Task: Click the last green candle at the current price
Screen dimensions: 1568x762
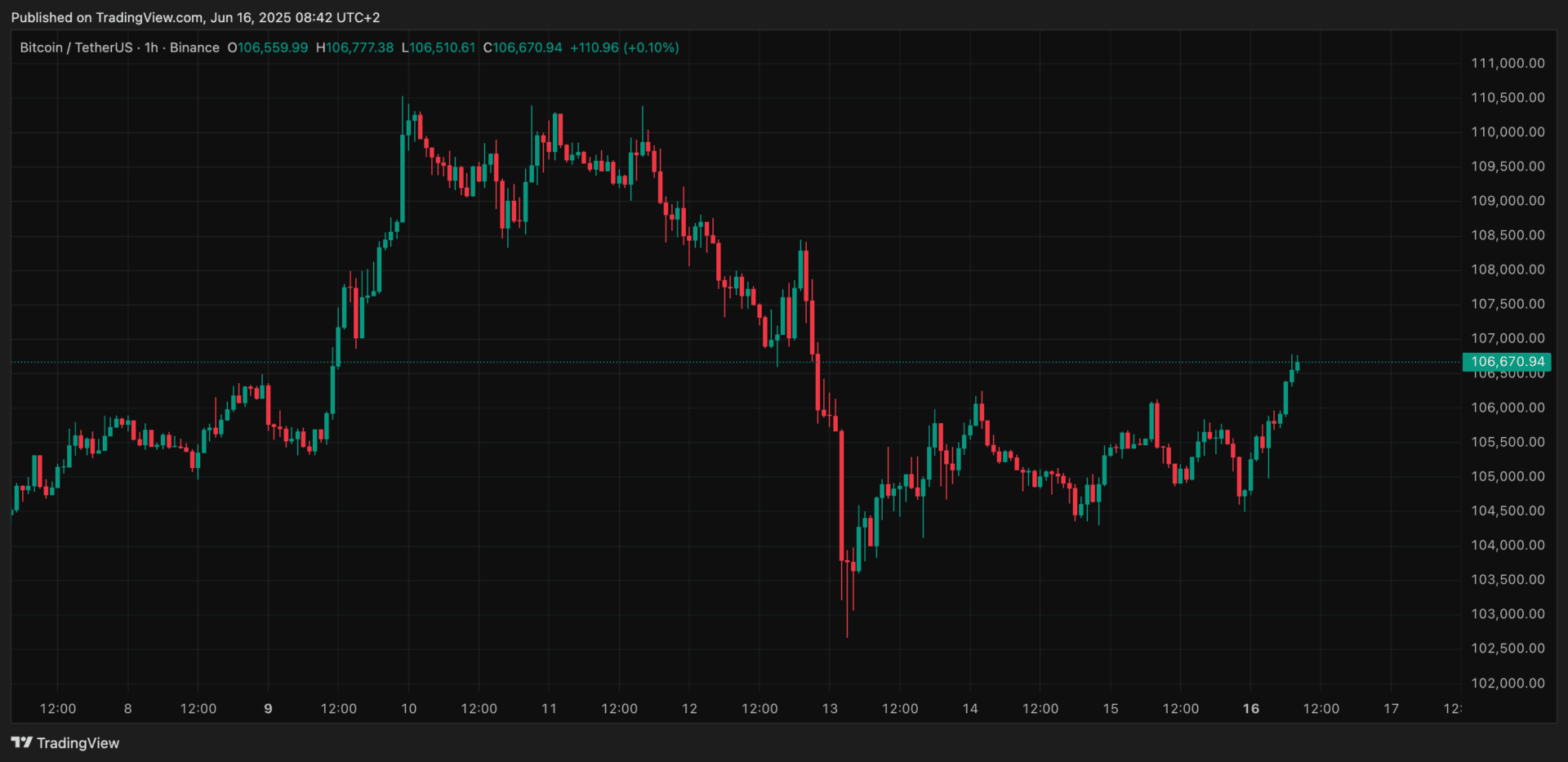Action: [1297, 366]
